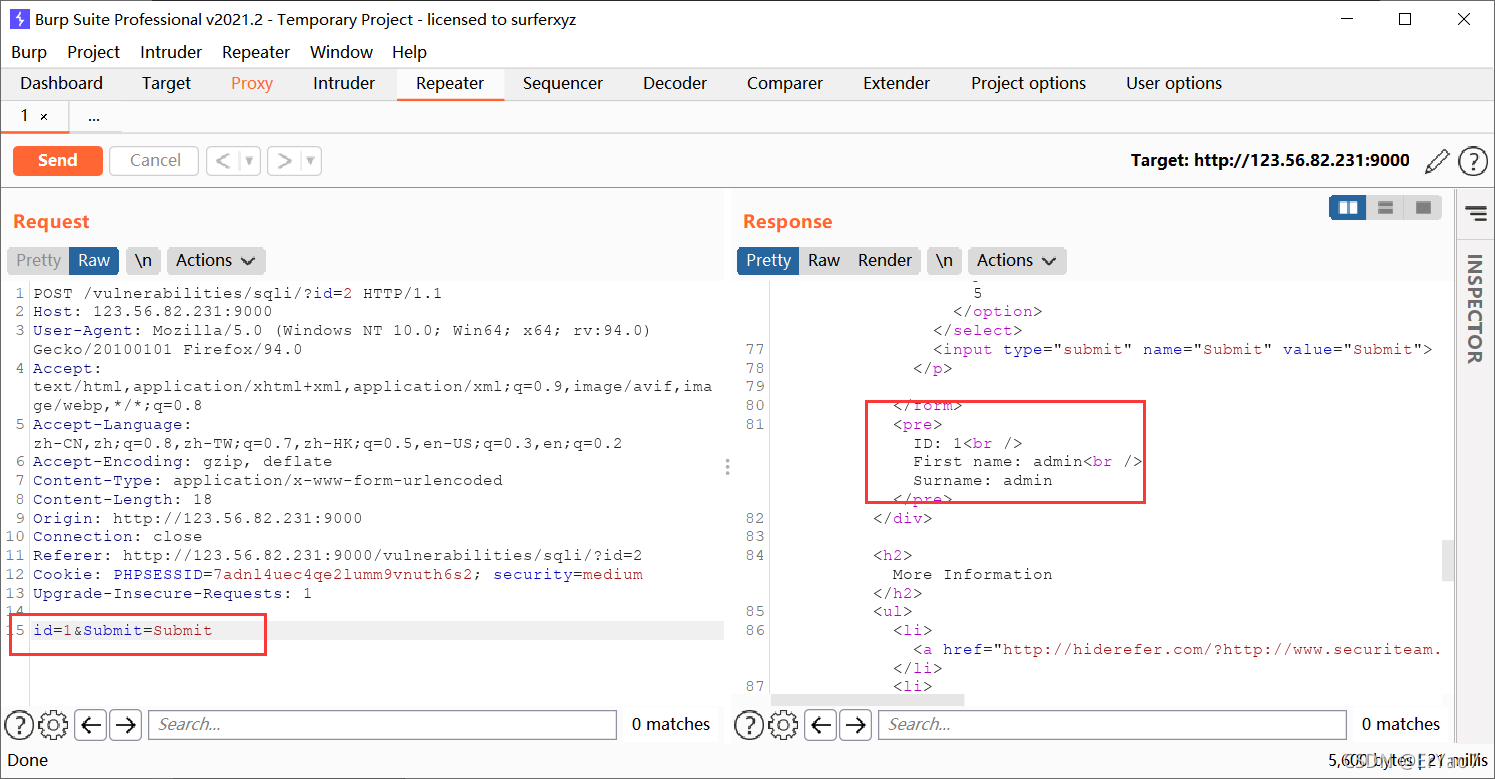Click the Burp Suite logo in the title bar
This screenshot has width=1495, height=779.
tap(19, 19)
